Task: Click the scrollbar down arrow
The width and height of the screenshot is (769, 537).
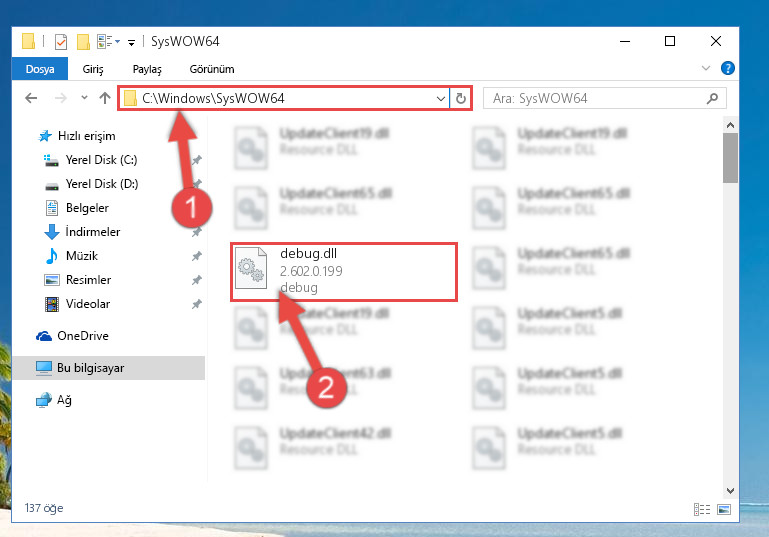Action: click(730, 490)
